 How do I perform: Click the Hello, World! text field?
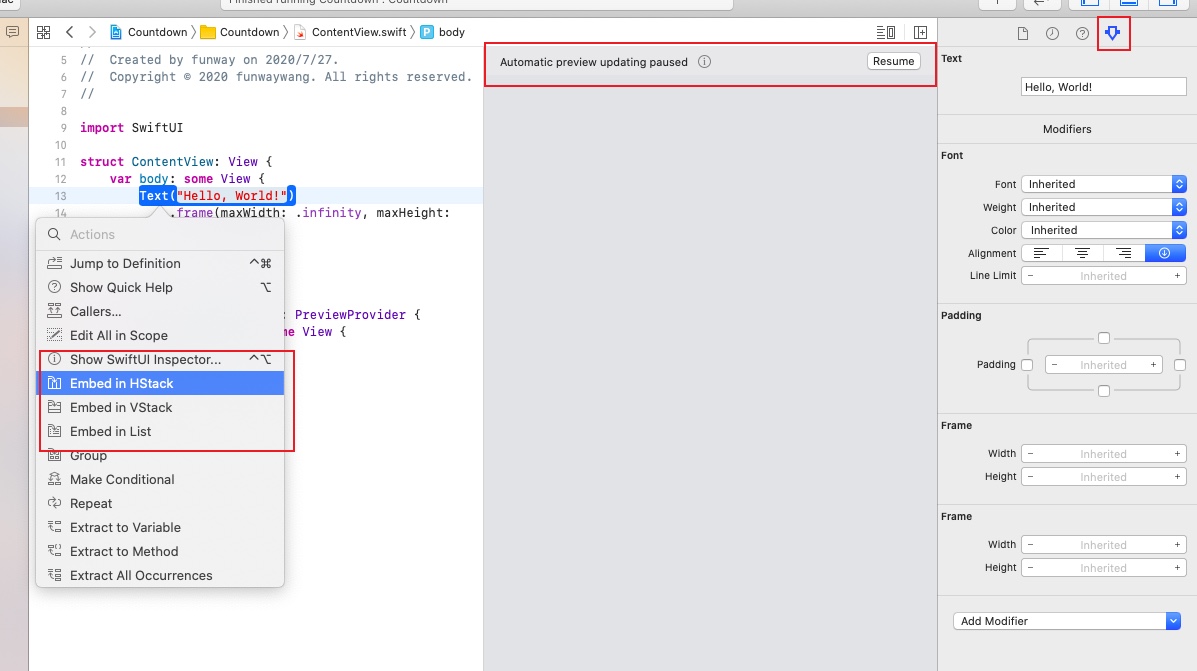click(1103, 87)
